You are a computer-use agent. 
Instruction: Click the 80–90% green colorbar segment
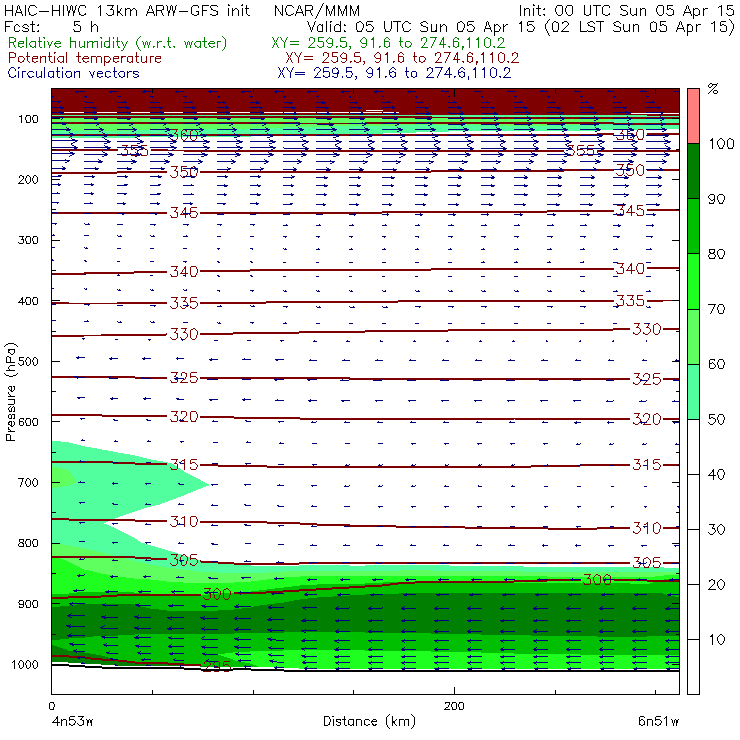[693, 226]
